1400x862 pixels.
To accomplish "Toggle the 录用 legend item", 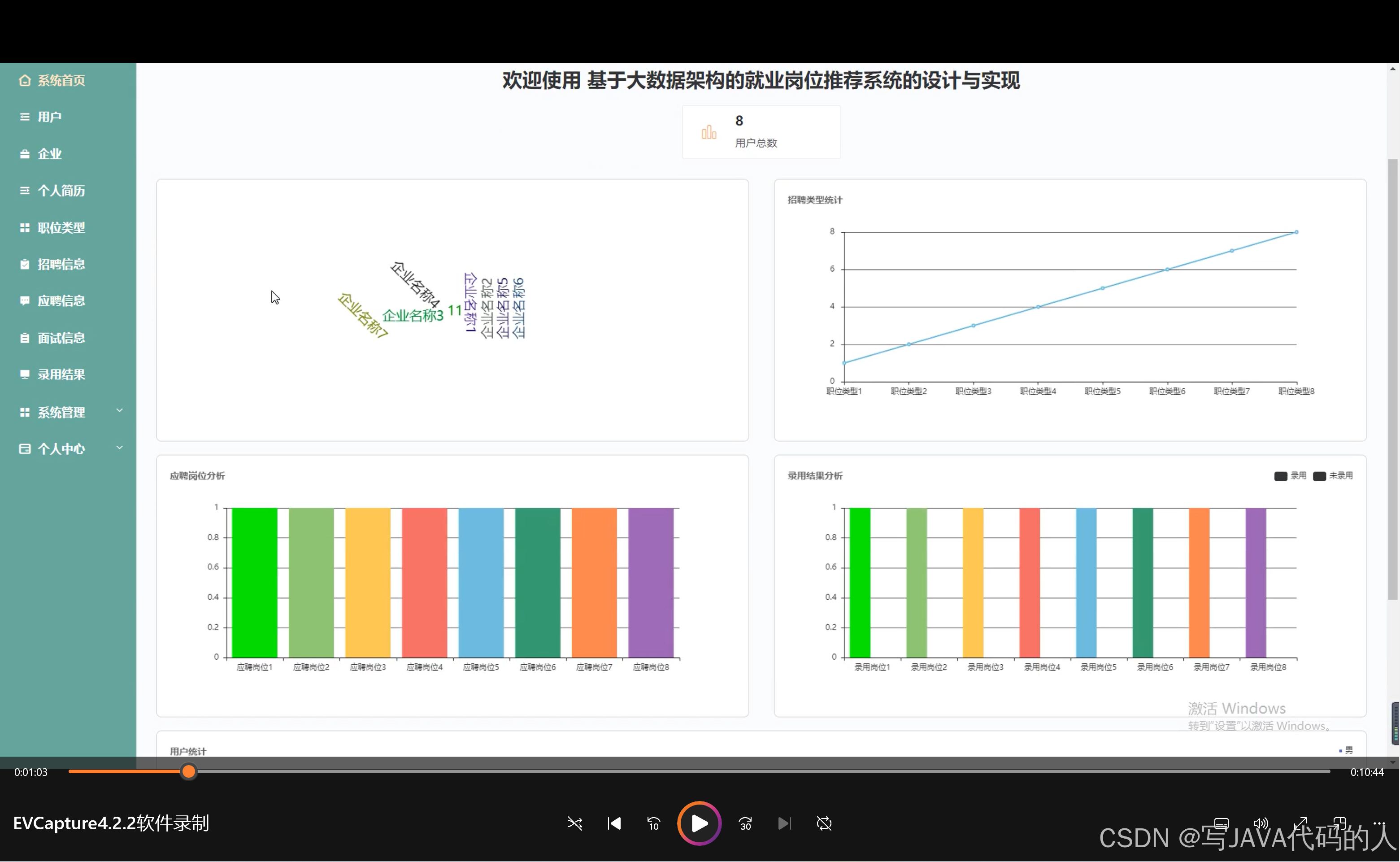I will point(1290,475).
